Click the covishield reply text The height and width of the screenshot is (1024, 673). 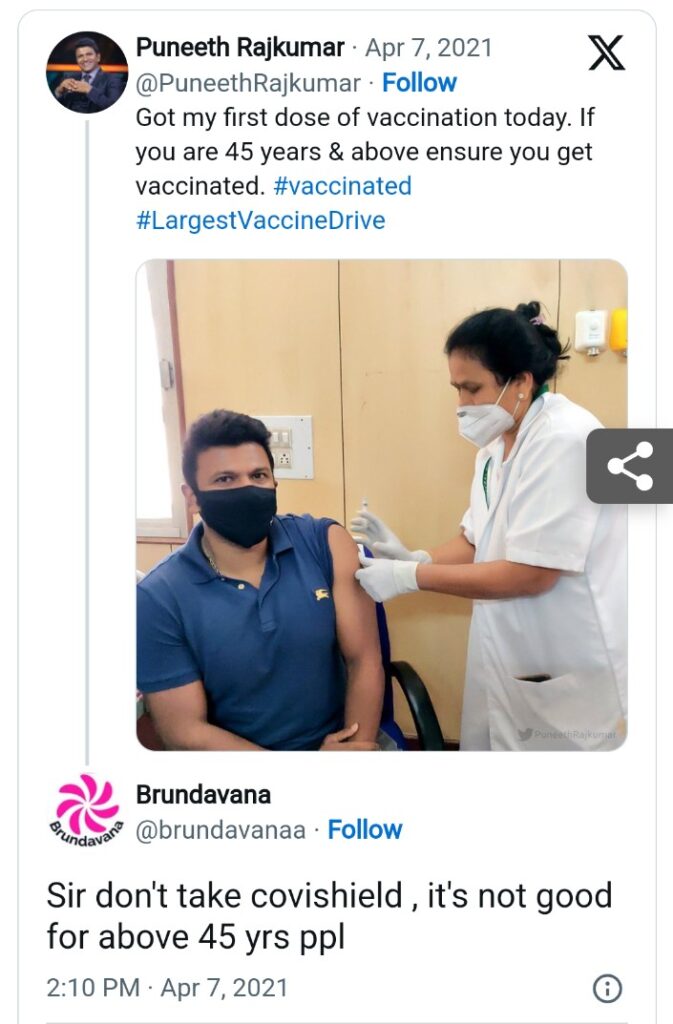coord(329,916)
